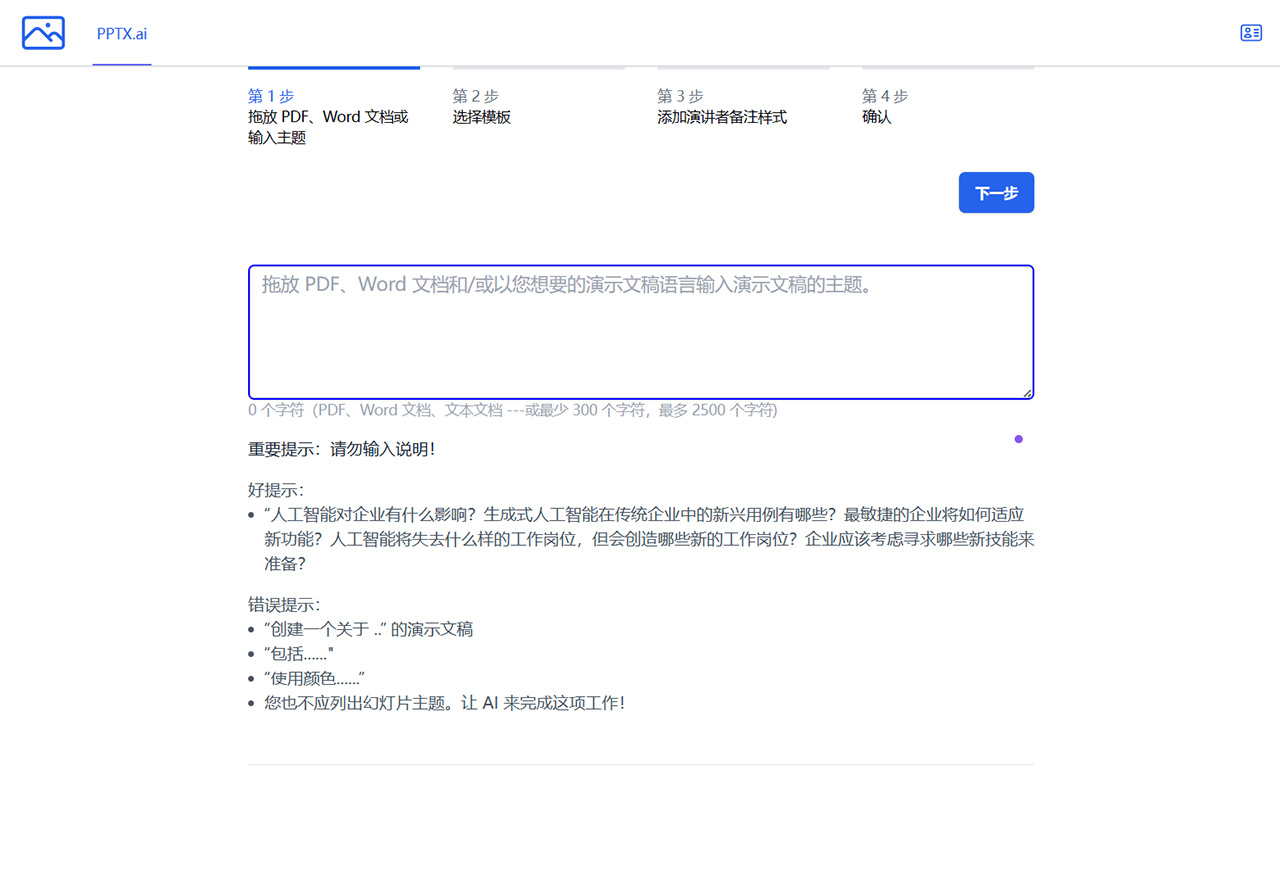The height and width of the screenshot is (870, 1280).
Task: Click the underlined PPTX.ai navigation tab
Action: coord(121,33)
